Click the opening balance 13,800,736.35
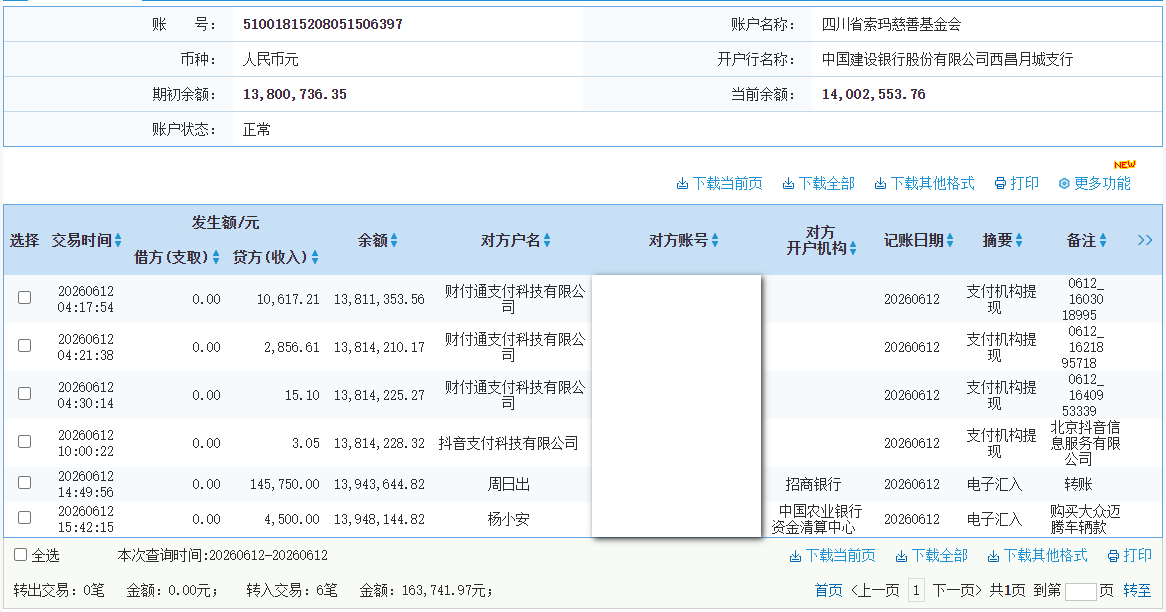 294,94
